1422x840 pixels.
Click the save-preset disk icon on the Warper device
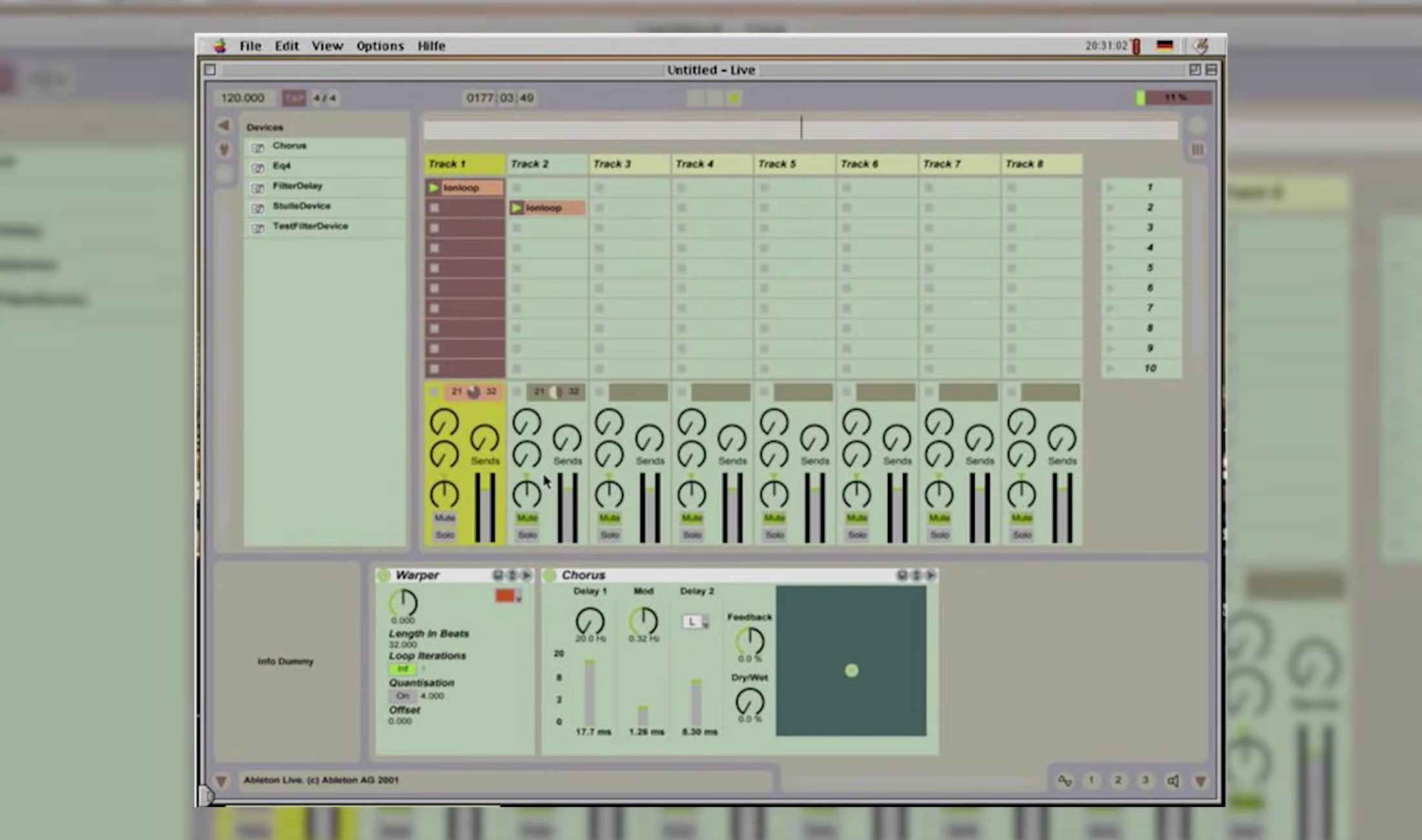tap(498, 575)
